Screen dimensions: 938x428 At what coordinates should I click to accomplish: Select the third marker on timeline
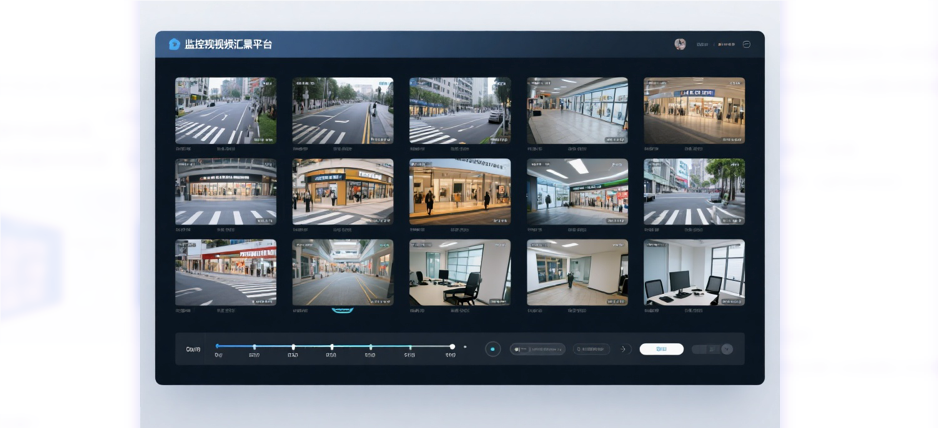click(293, 347)
